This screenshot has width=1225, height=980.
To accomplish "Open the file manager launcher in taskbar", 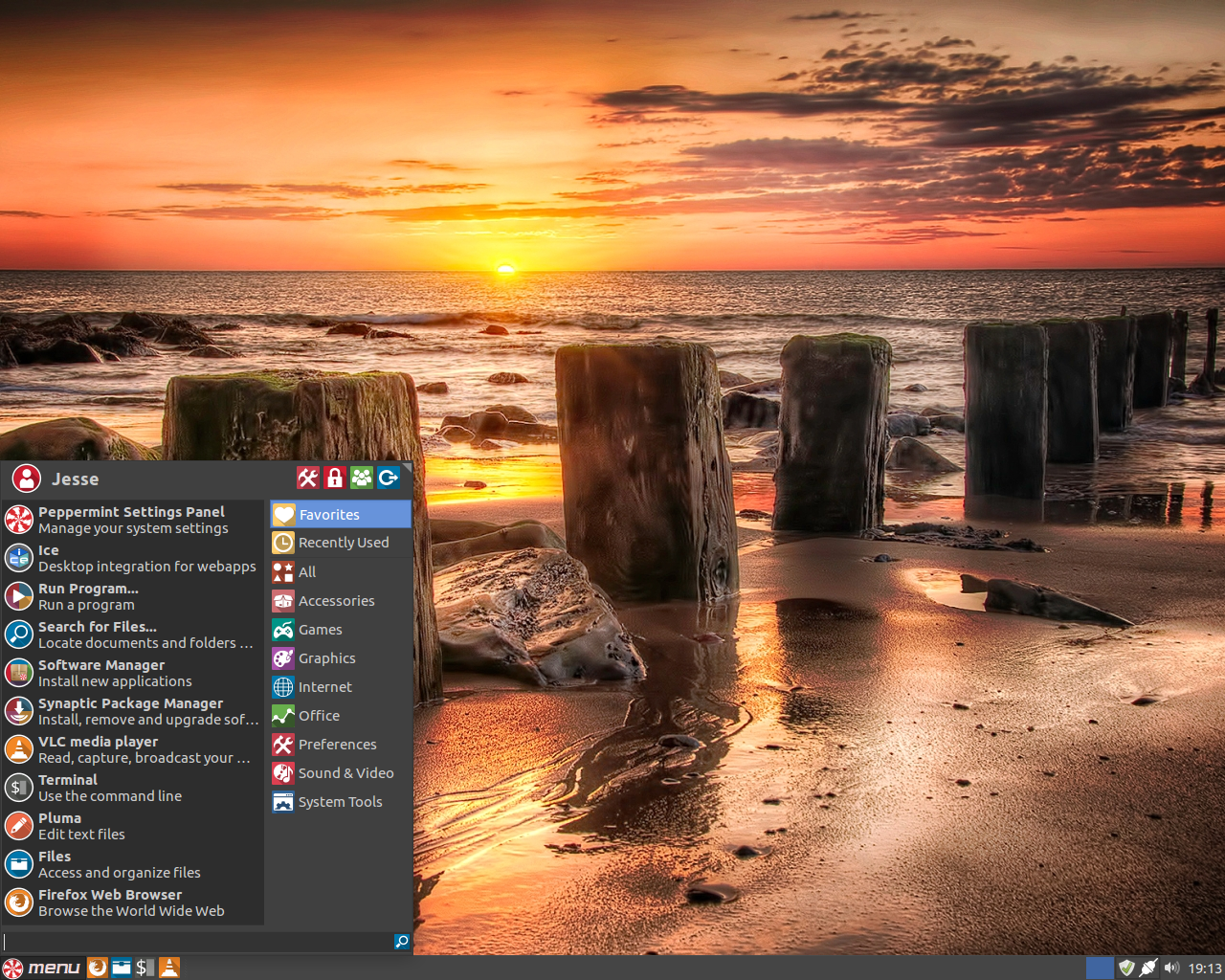I will [121, 968].
